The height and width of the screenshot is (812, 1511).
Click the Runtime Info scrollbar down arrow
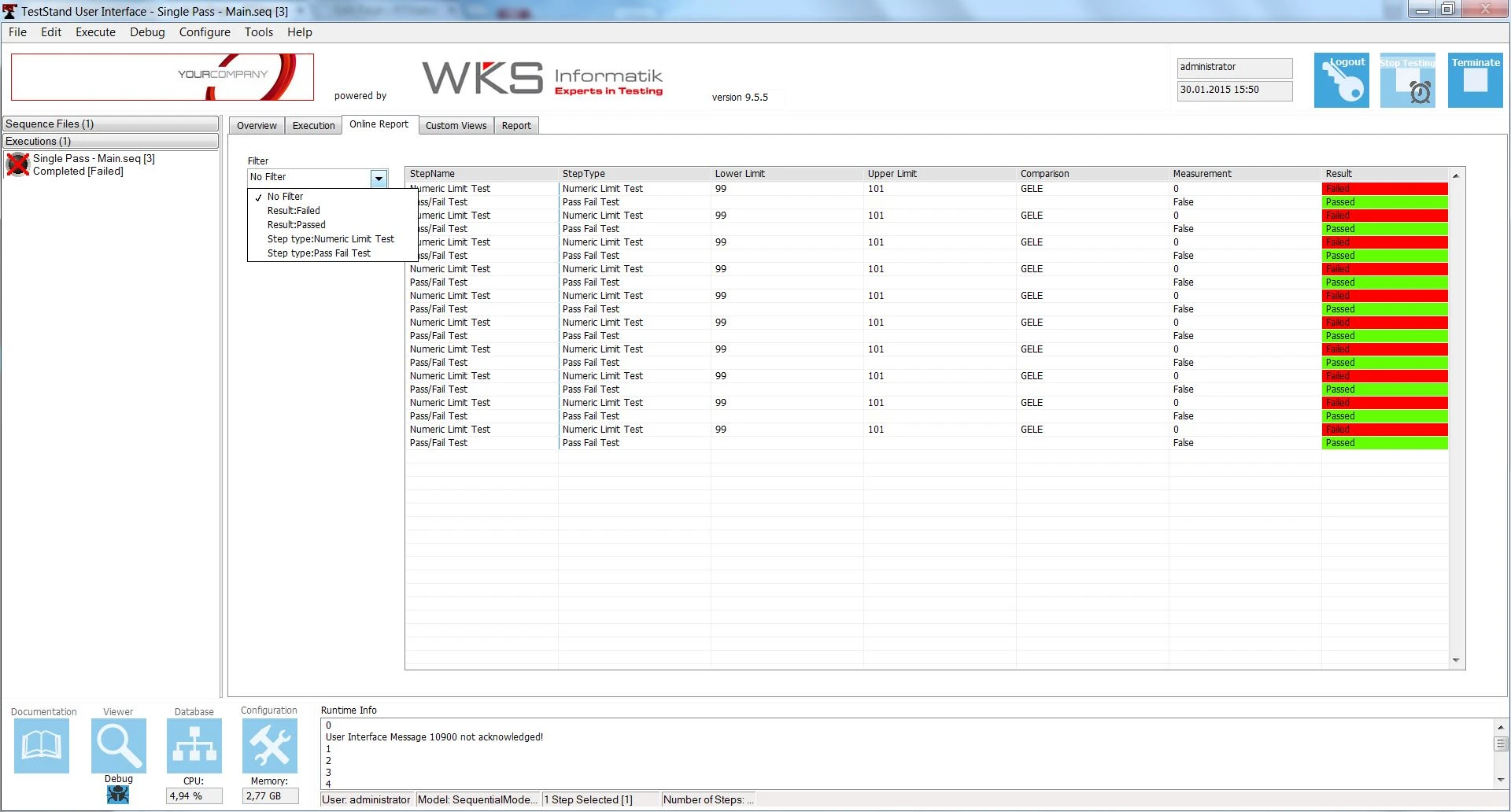point(1501,780)
